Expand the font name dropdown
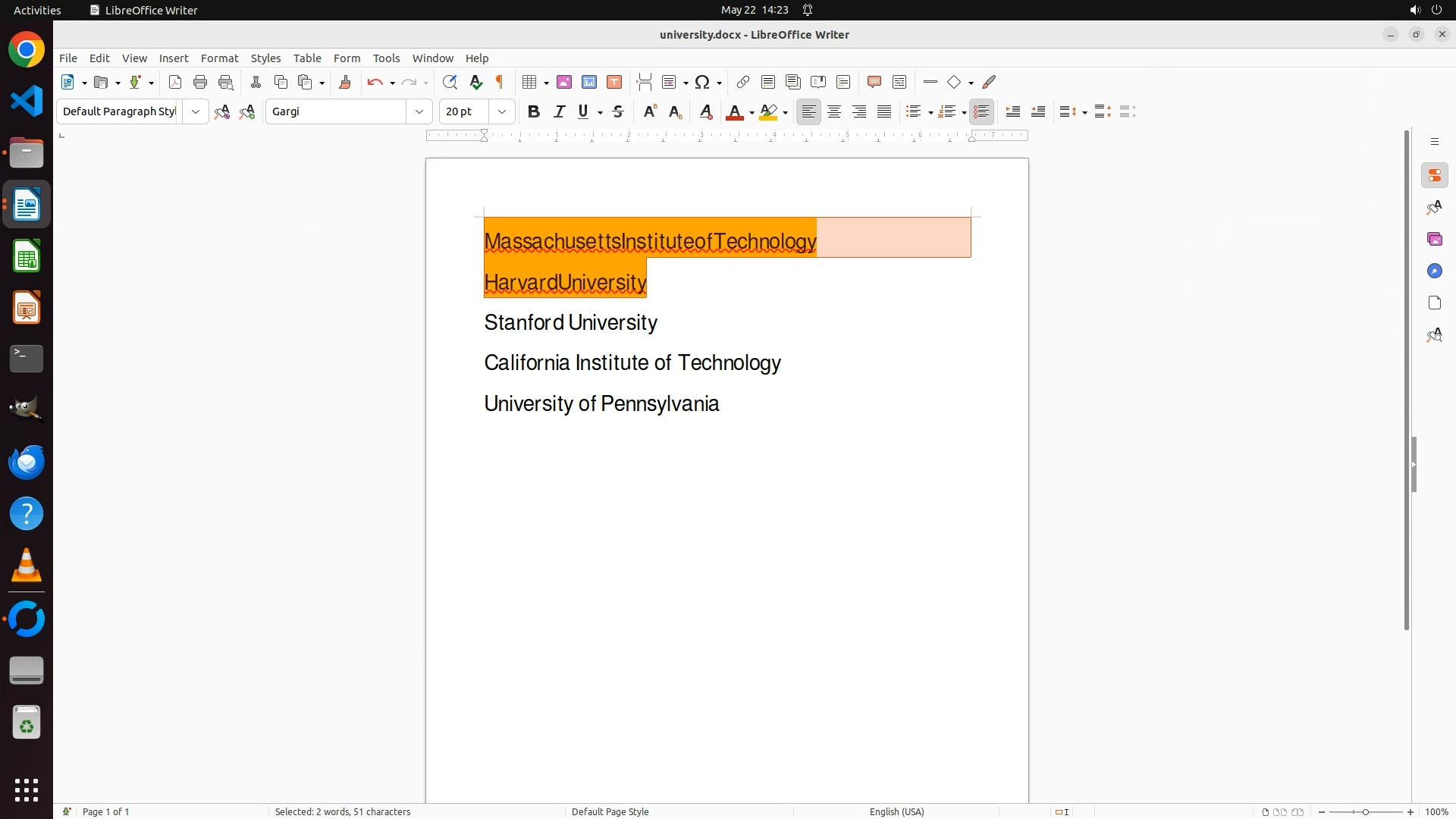The image size is (1456, 819). point(419,112)
